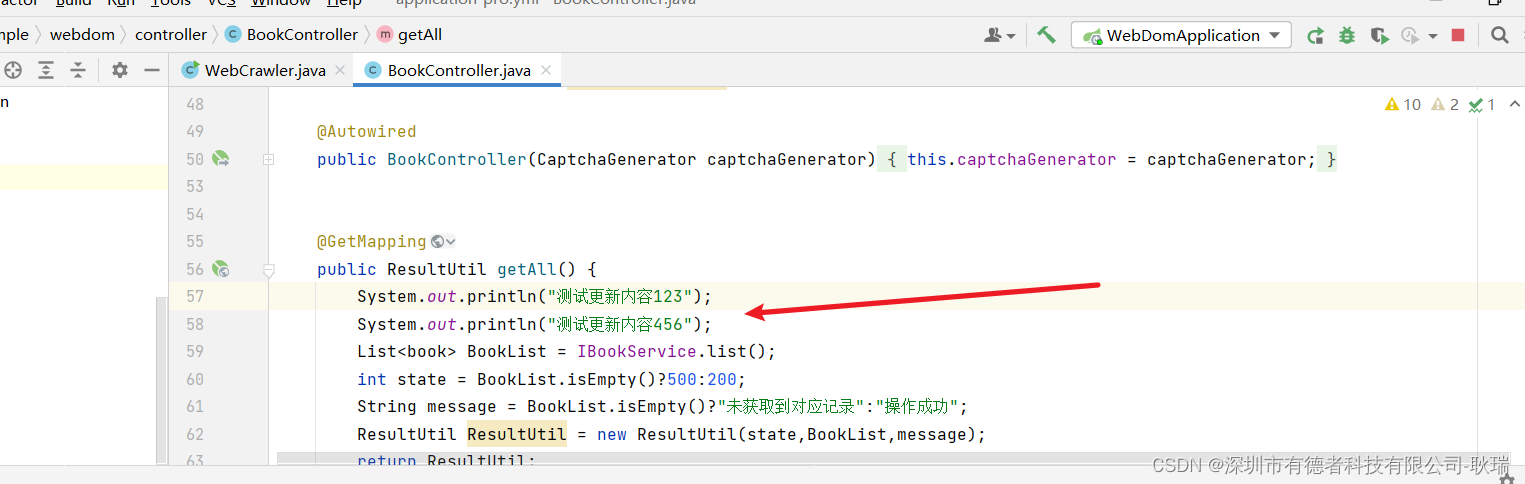Viewport: 1525px width, 484px height.
Task: Stop the application with the red square
Action: click(1458, 35)
